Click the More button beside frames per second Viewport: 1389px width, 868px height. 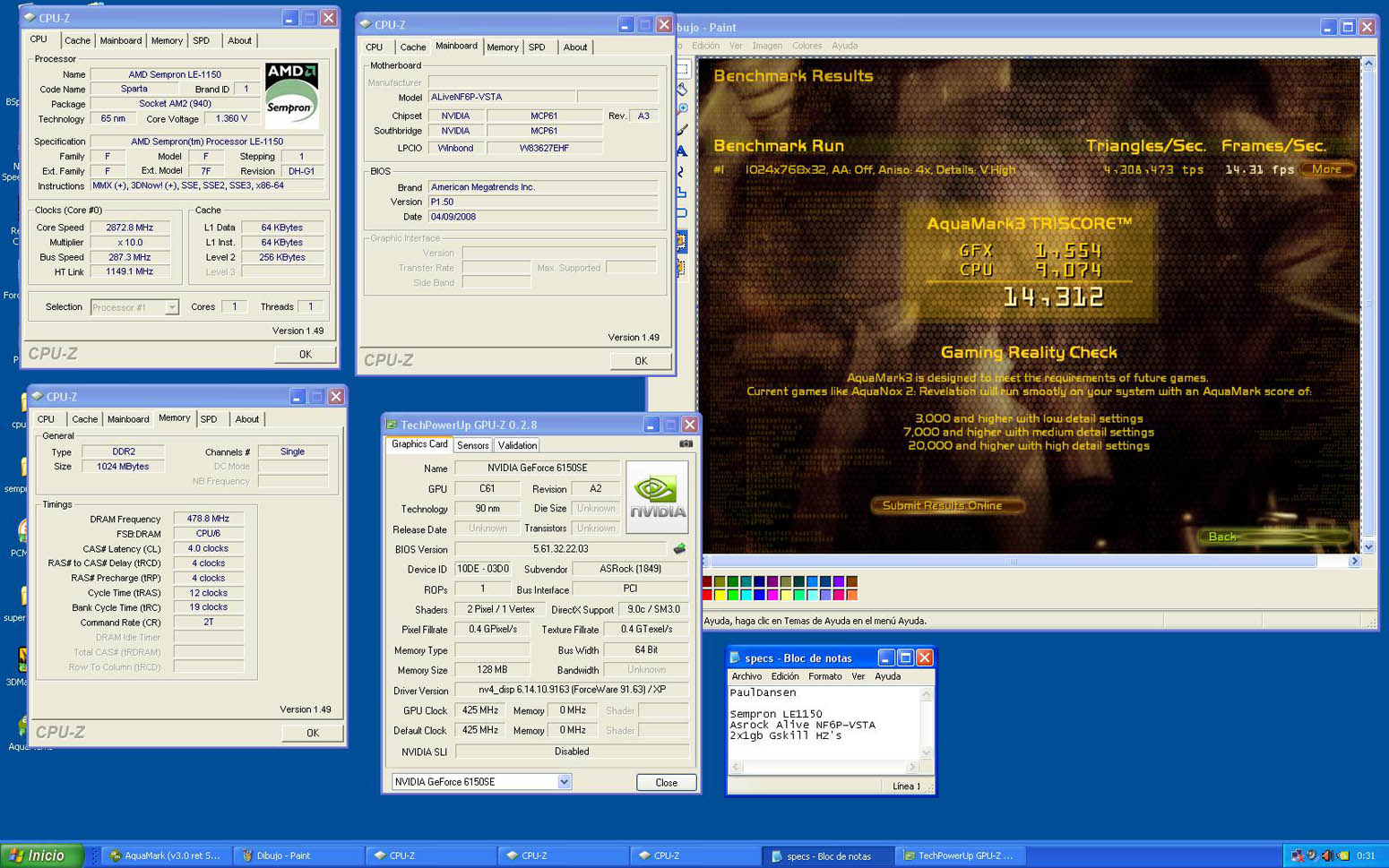point(1326,169)
